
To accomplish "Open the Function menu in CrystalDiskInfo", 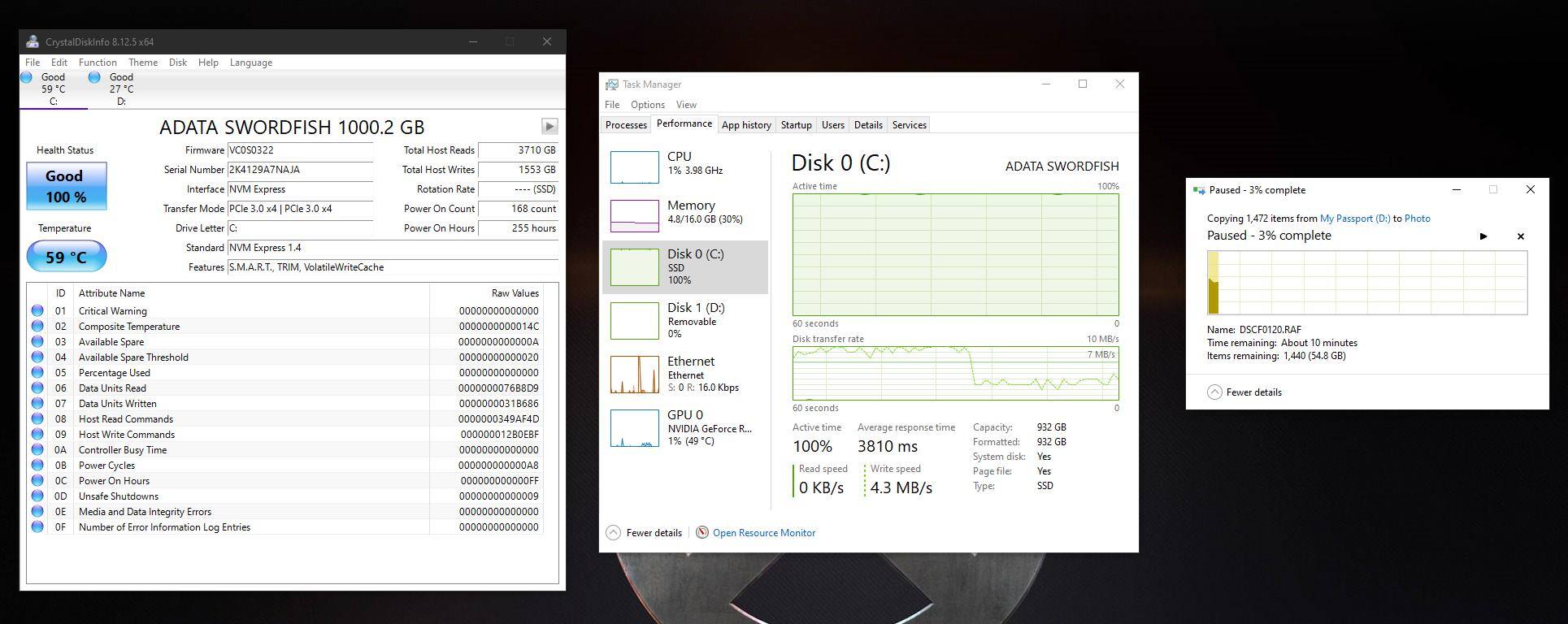I will [98, 63].
